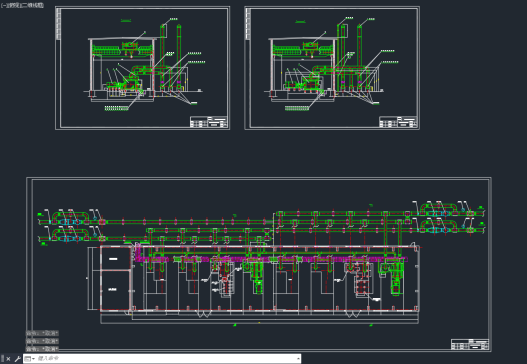Click the command line grip handle

[x=2, y=359]
